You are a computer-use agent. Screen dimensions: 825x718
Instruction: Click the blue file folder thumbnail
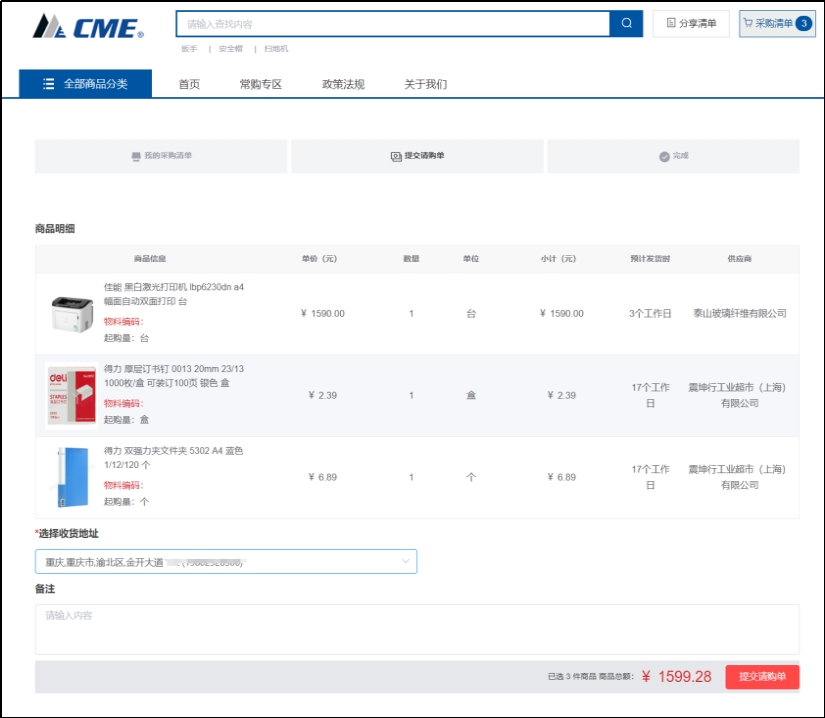[71, 477]
